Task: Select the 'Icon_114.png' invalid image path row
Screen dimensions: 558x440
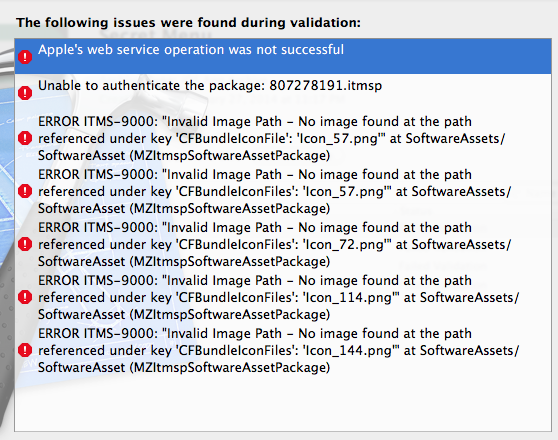Action: coord(283,297)
